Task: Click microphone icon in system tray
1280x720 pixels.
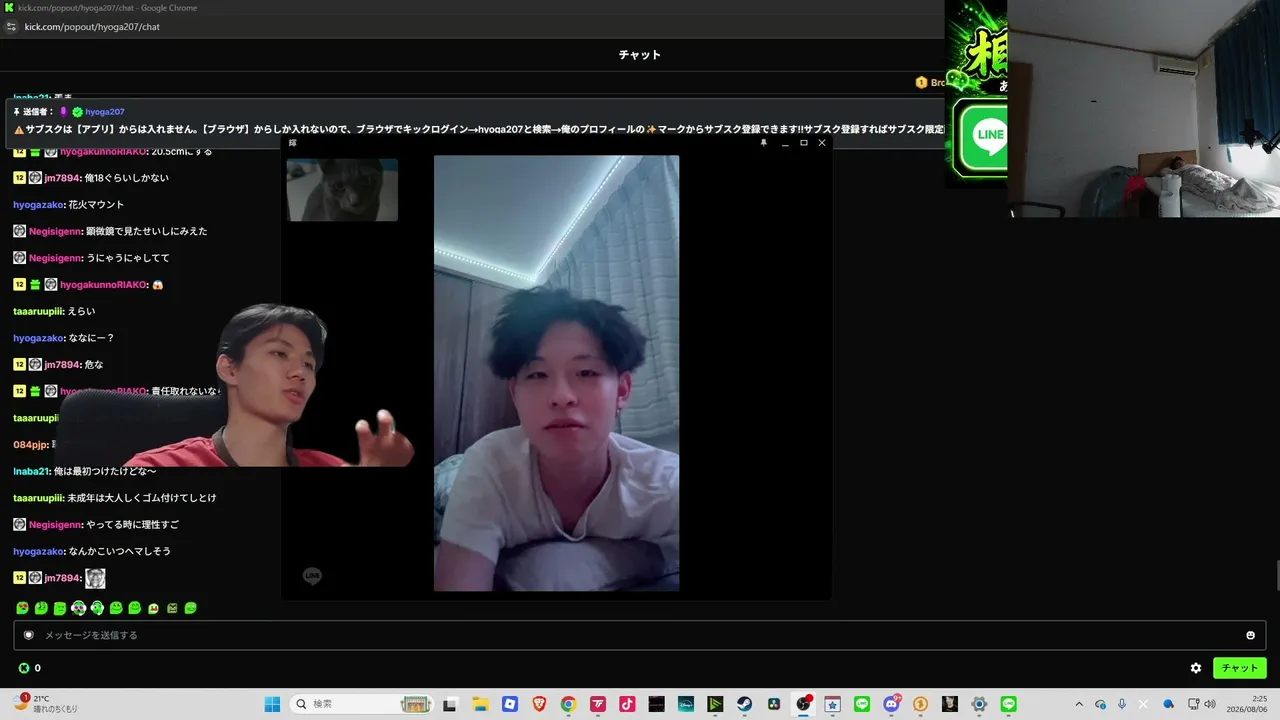Action: coord(1122,704)
